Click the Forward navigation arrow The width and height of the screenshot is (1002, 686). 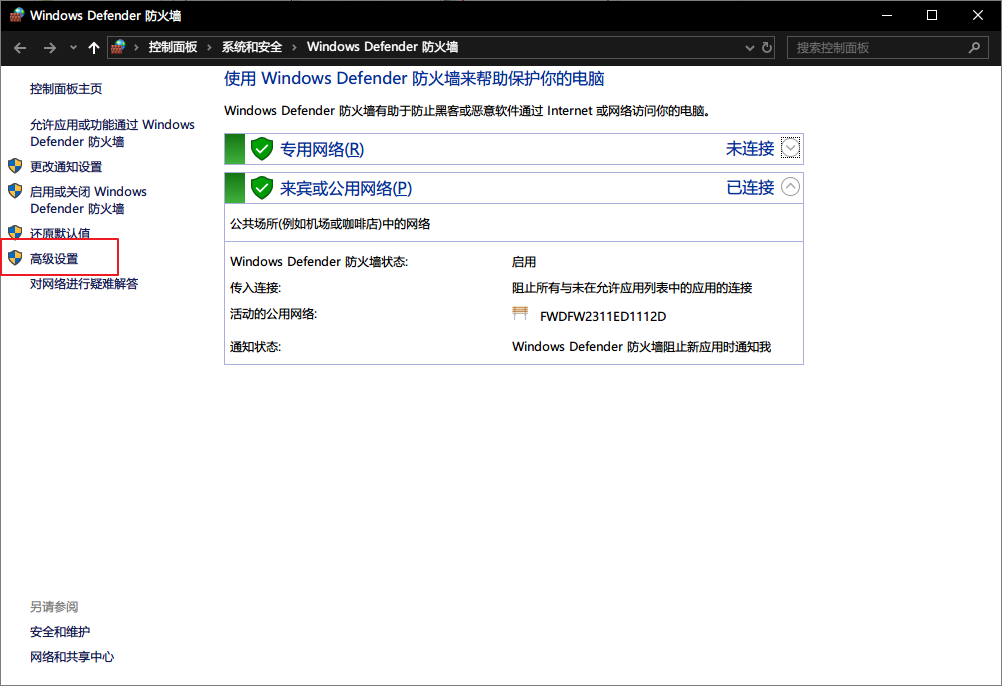click(x=49, y=48)
